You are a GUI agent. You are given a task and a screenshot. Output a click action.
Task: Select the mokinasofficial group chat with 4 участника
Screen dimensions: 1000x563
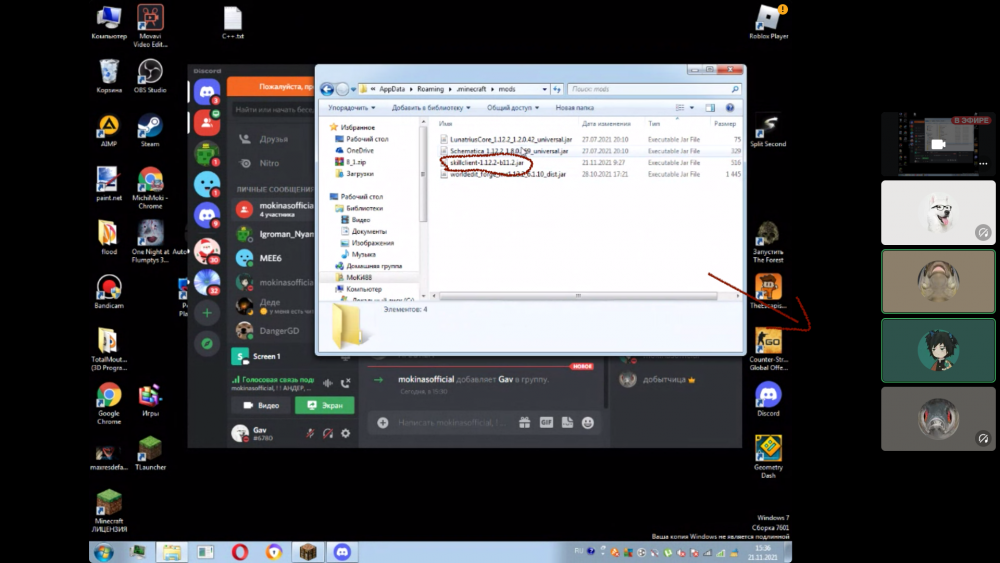[273, 209]
